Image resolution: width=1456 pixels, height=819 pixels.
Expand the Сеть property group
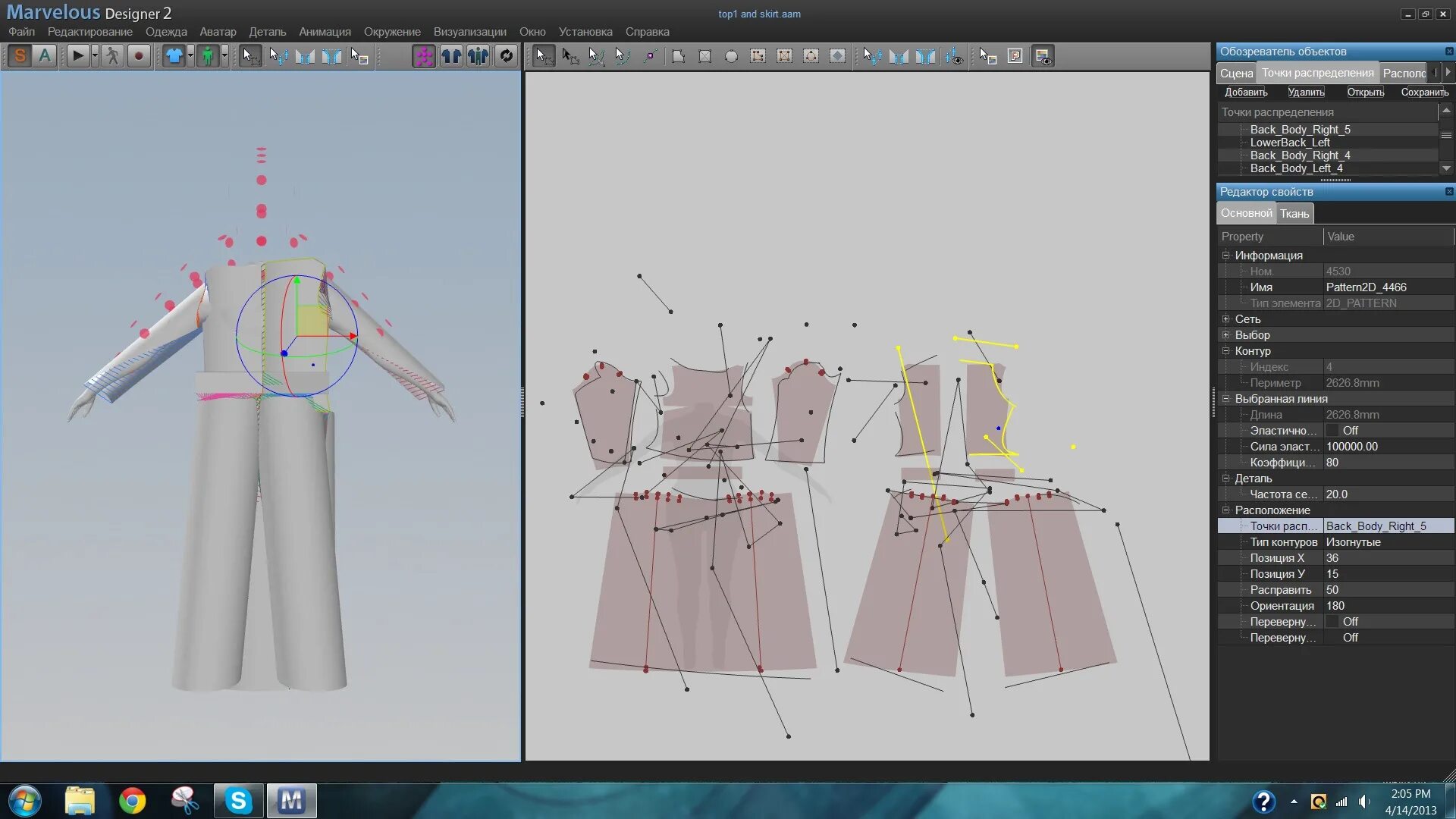pyautogui.click(x=1225, y=319)
